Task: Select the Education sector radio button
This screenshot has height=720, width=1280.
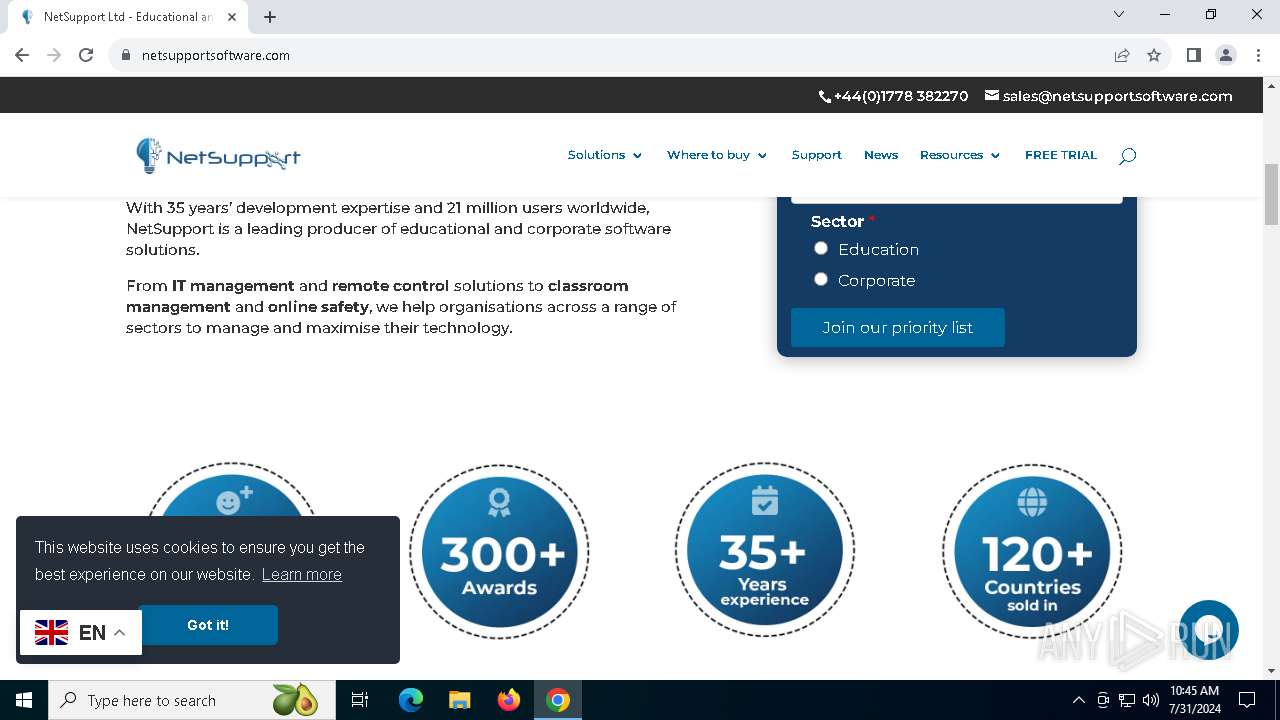Action: [821, 248]
